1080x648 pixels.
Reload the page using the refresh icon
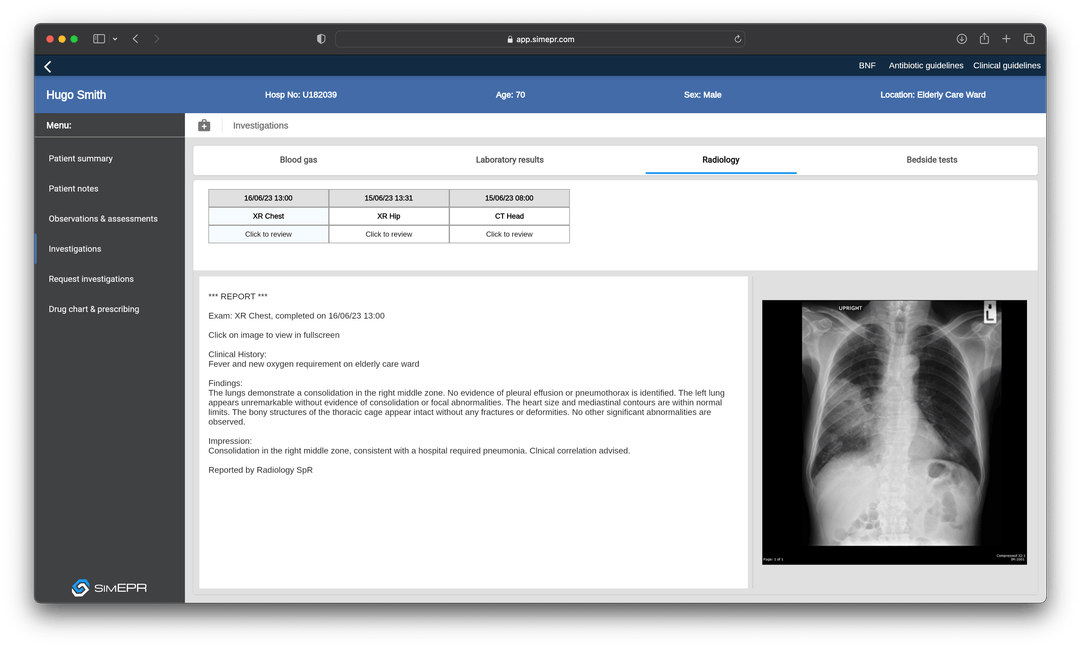[x=738, y=39]
